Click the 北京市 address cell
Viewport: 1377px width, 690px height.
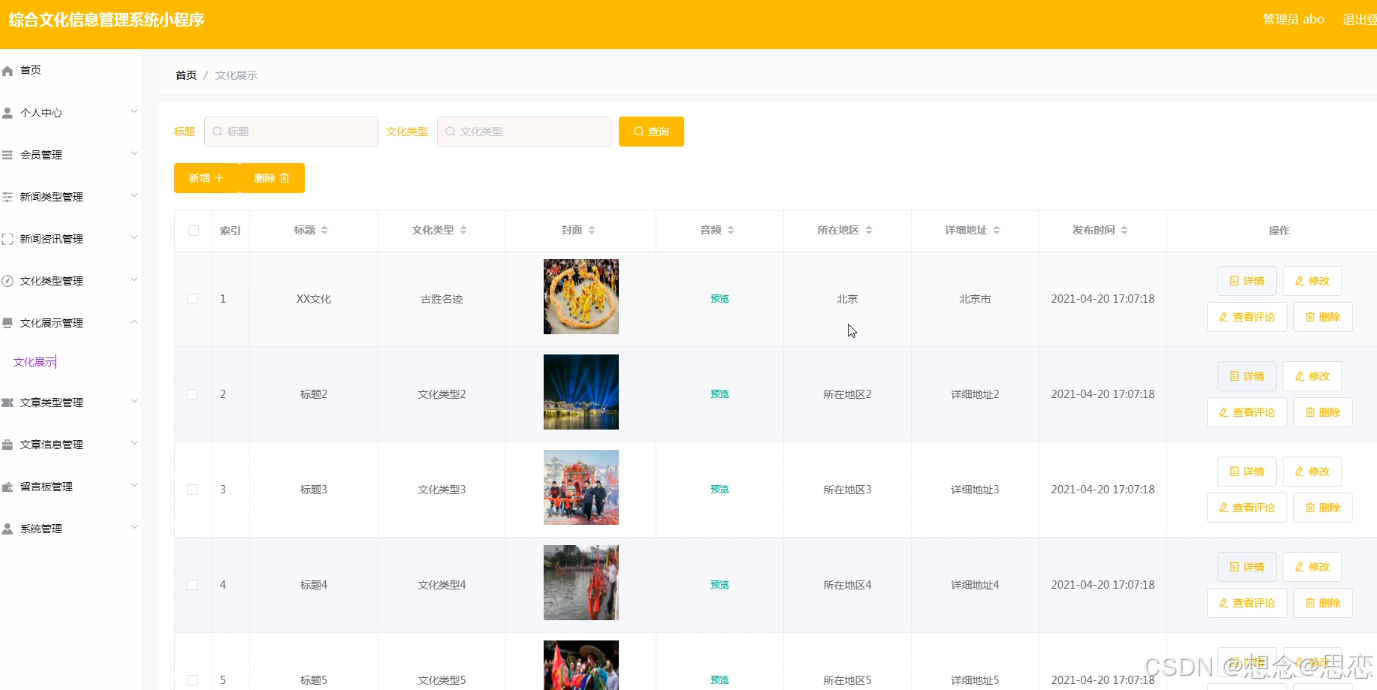[975, 299]
